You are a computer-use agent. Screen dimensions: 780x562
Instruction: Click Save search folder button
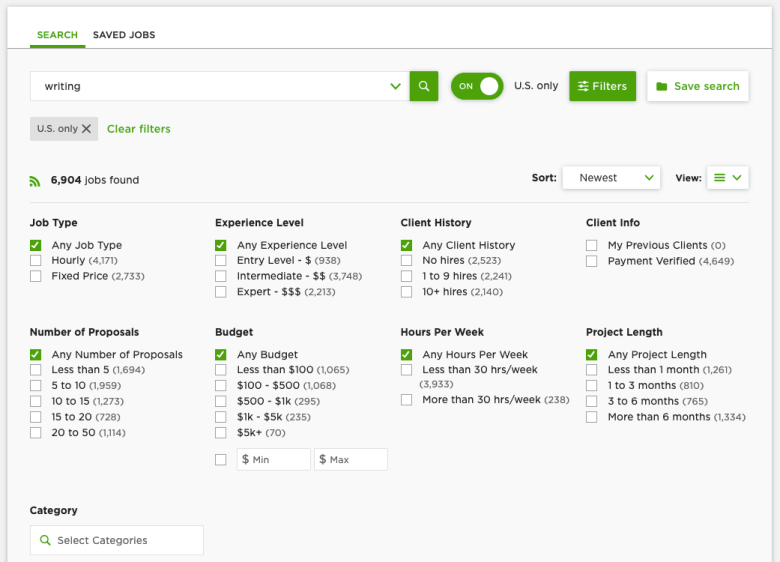click(697, 86)
